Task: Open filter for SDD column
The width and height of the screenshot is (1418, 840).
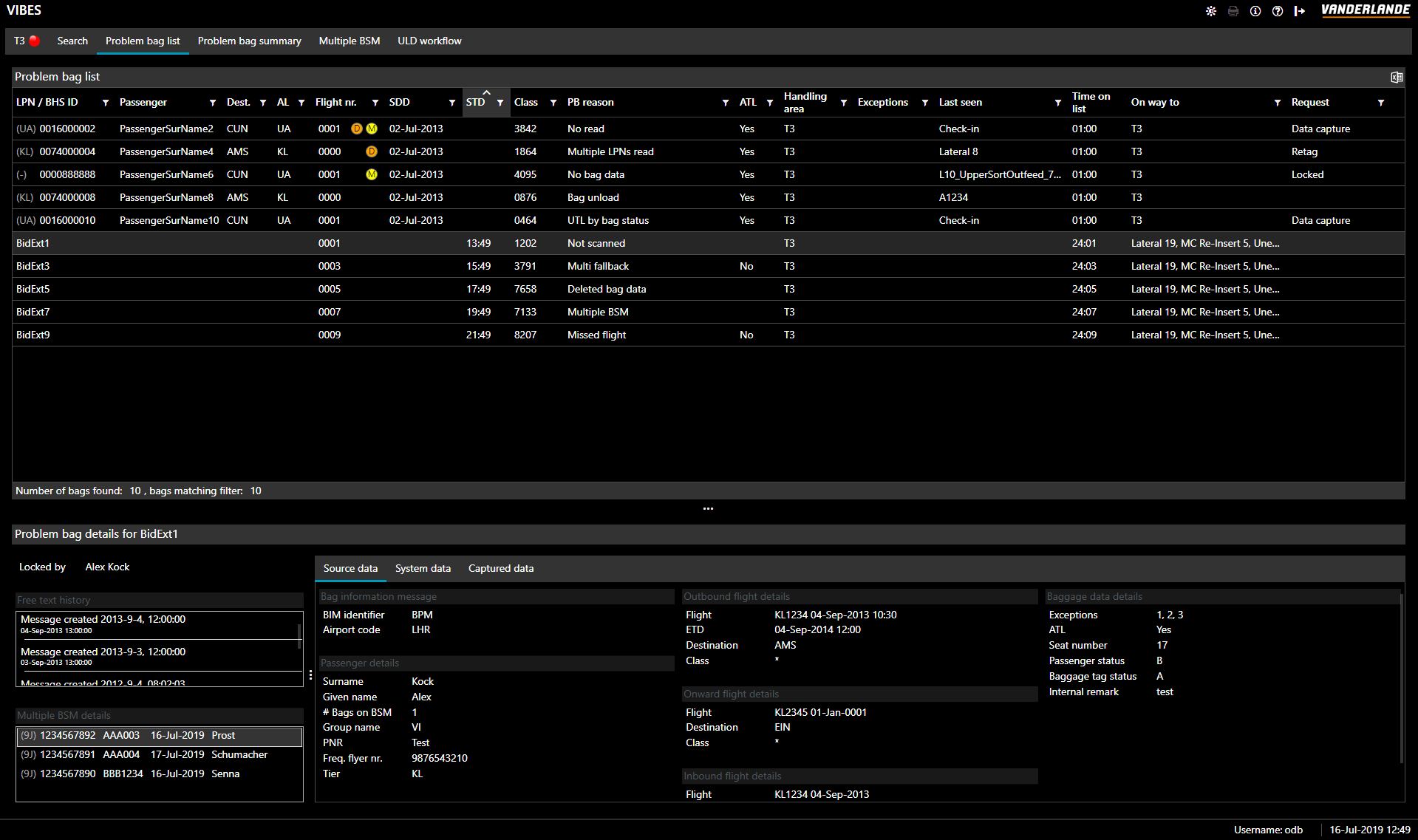Action: tap(452, 103)
